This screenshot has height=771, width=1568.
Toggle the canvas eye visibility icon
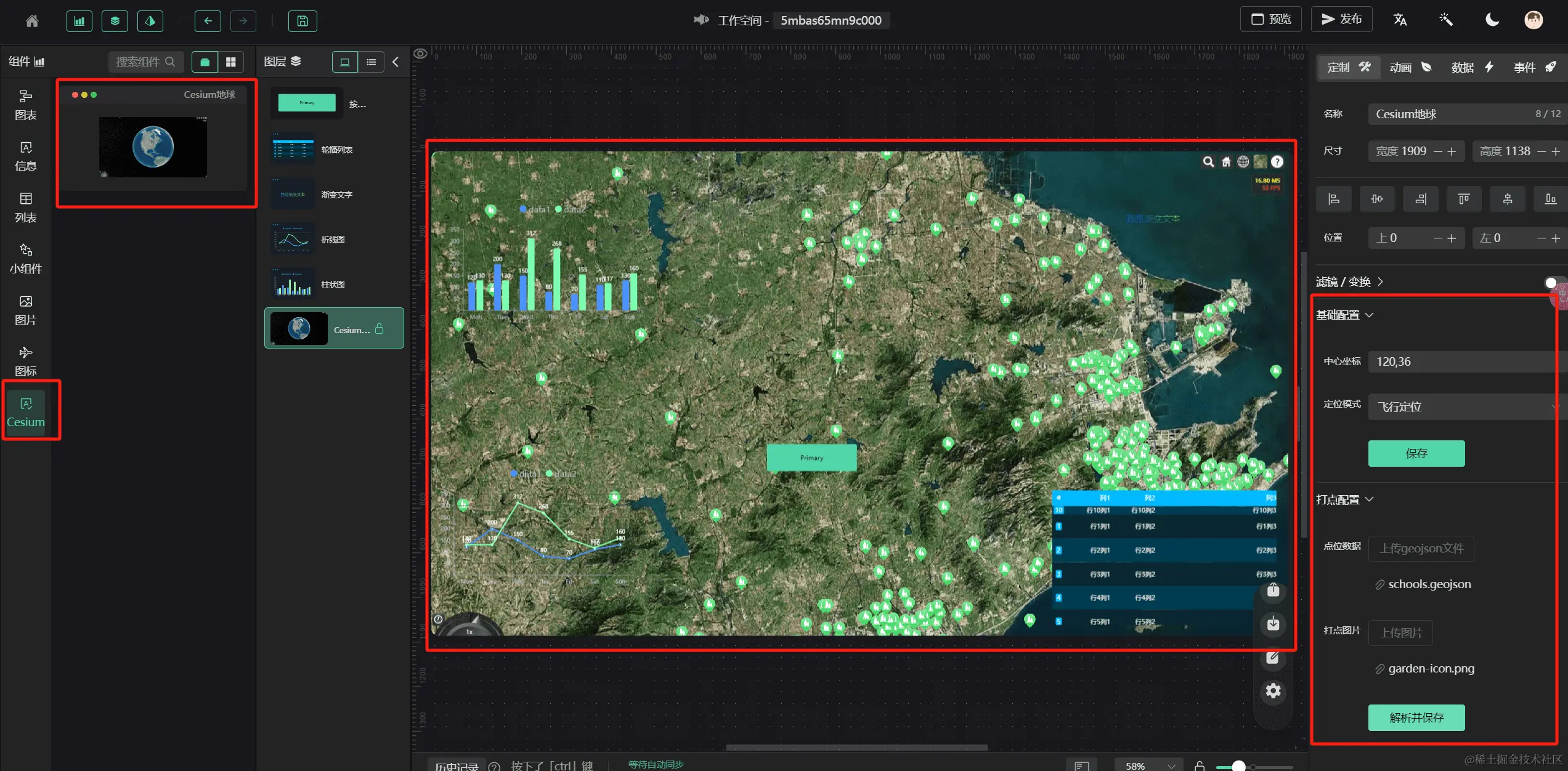(x=420, y=54)
